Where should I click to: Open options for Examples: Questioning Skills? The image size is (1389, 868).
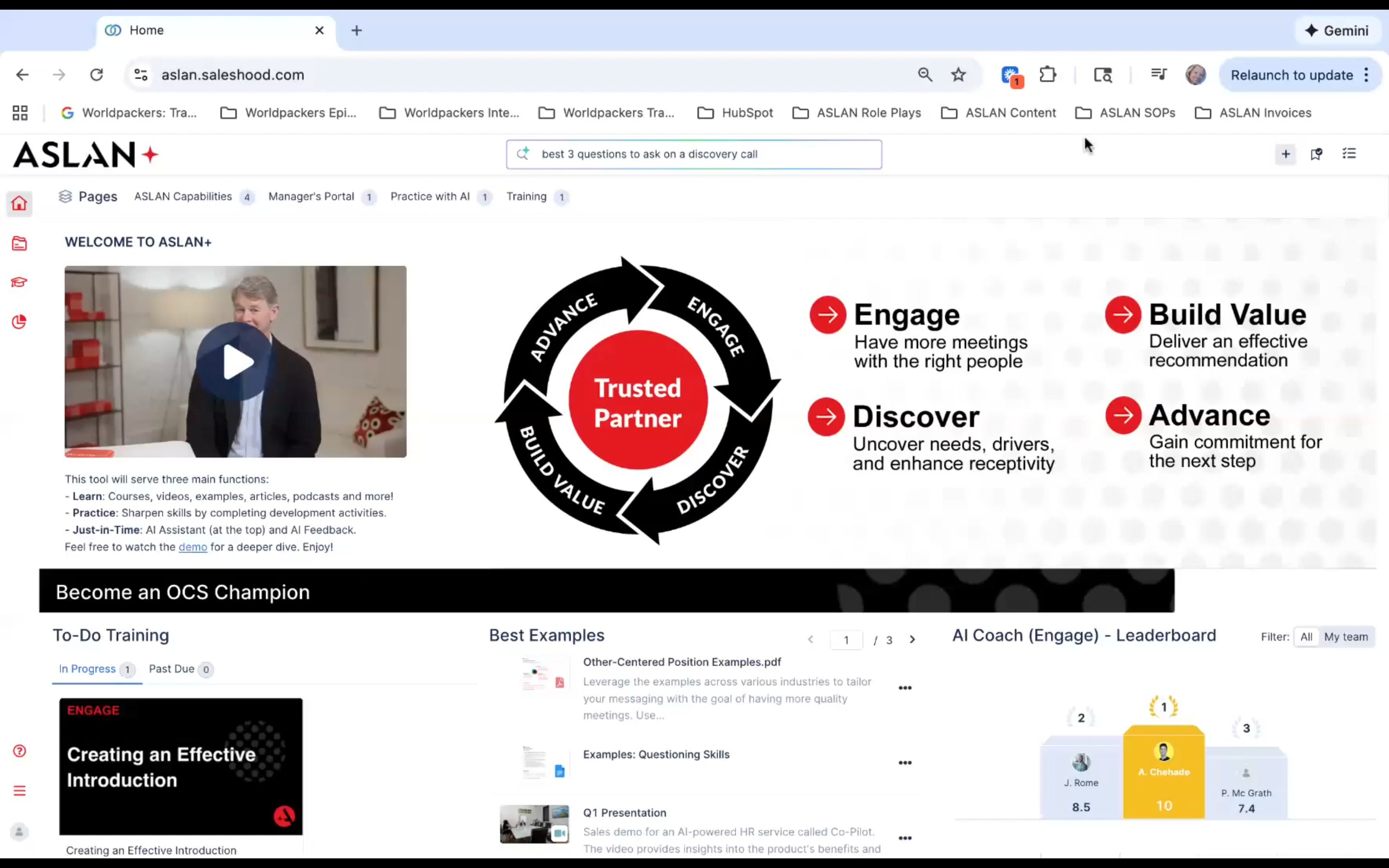(x=905, y=763)
